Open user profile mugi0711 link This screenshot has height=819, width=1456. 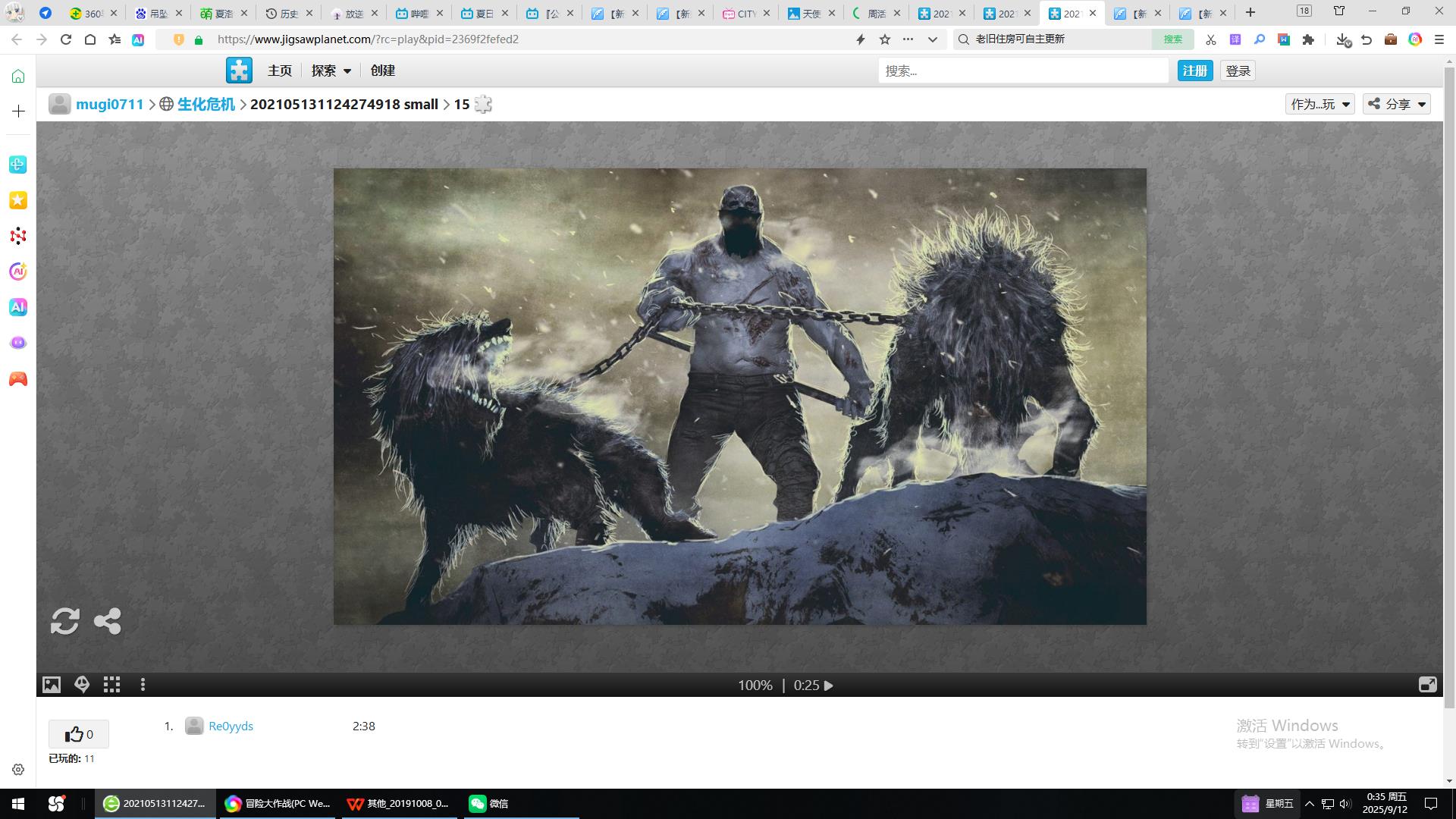coord(109,105)
